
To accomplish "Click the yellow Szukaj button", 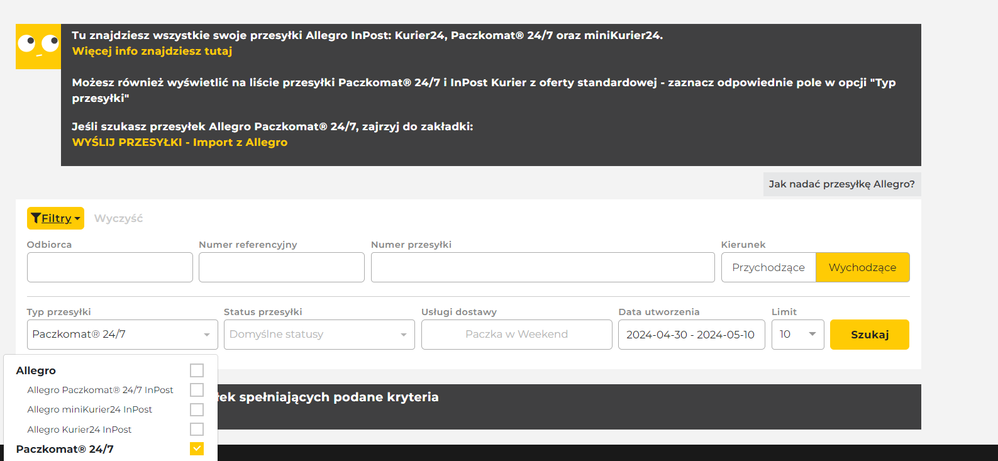I will click(x=869, y=334).
